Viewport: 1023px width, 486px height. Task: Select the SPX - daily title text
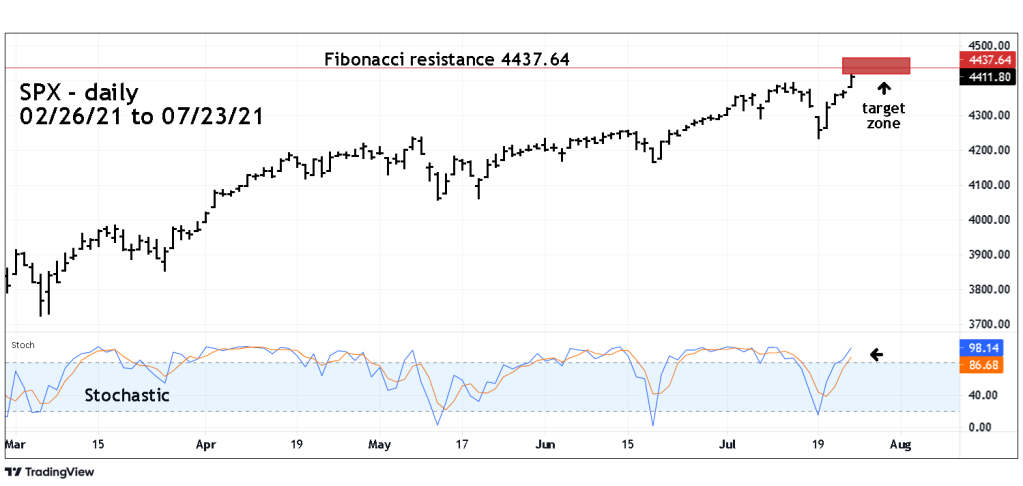click(x=79, y=92)
